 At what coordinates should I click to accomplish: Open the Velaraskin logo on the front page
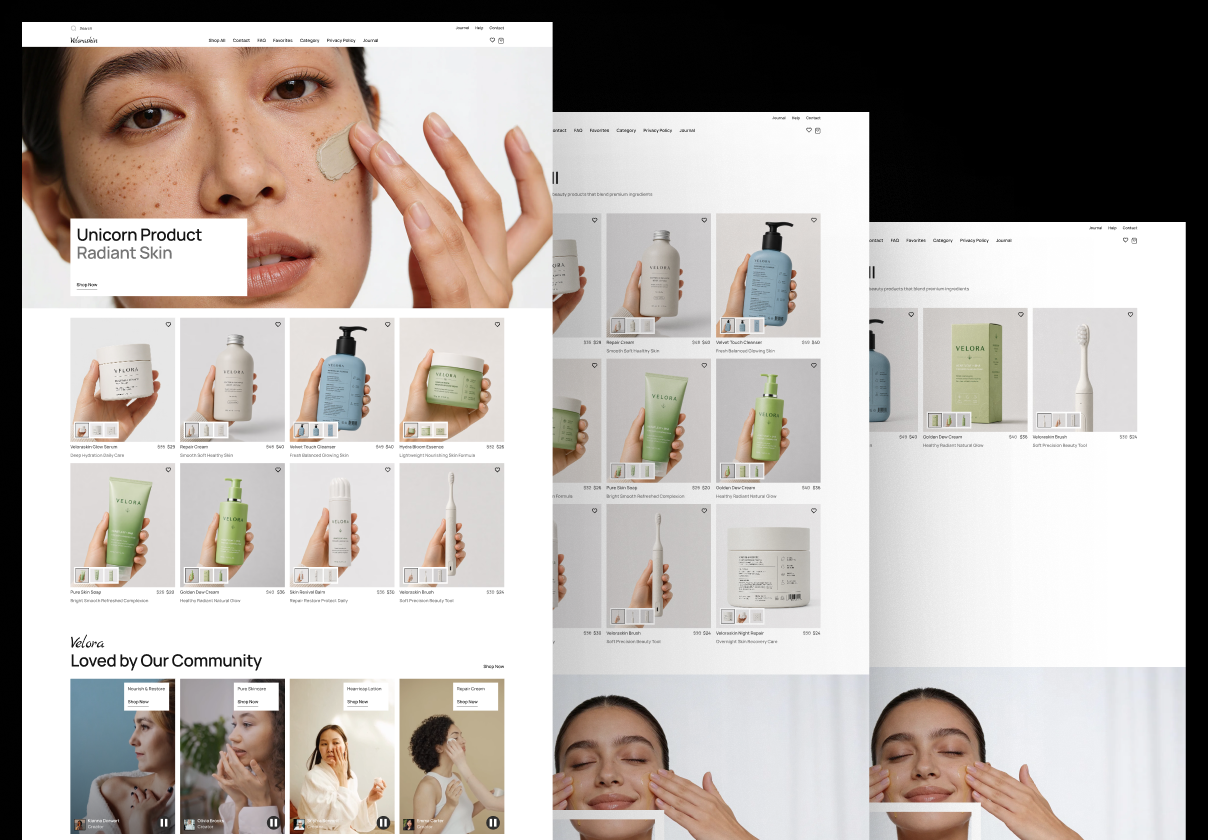pos(84,40)
